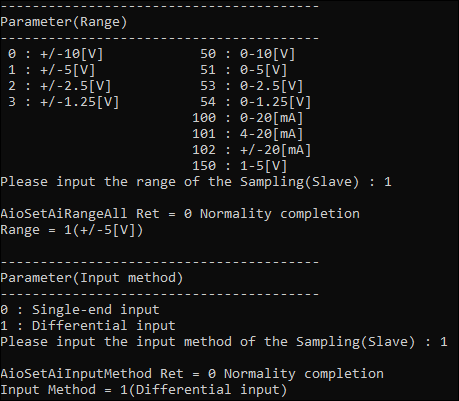The image size is (459, 401).
Task: Click the '3 : +/-1.25[V]' range entry
Action: (x=64, y=102)
